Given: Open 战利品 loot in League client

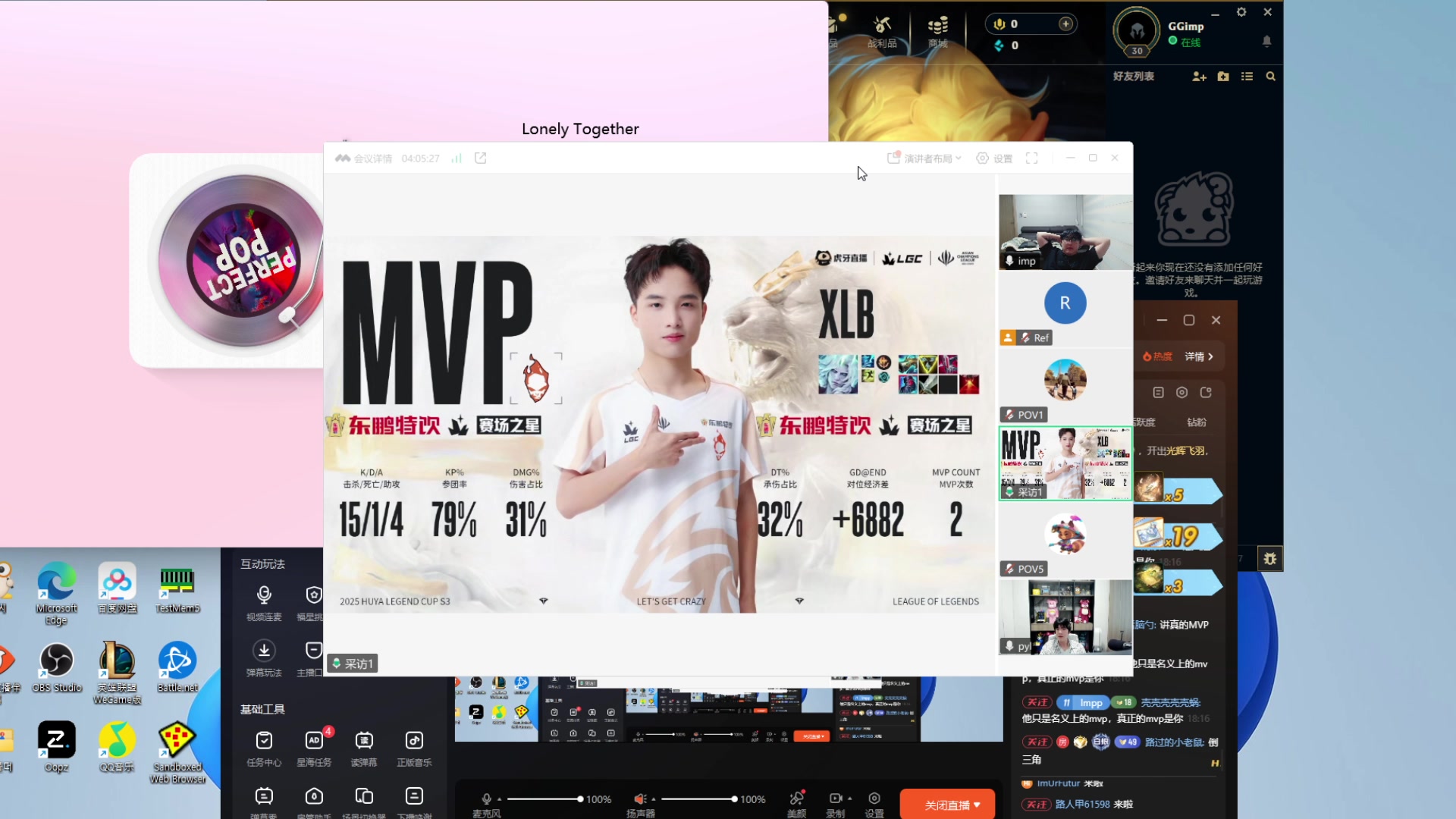Looking at the screenshot, I should point(882,32).
